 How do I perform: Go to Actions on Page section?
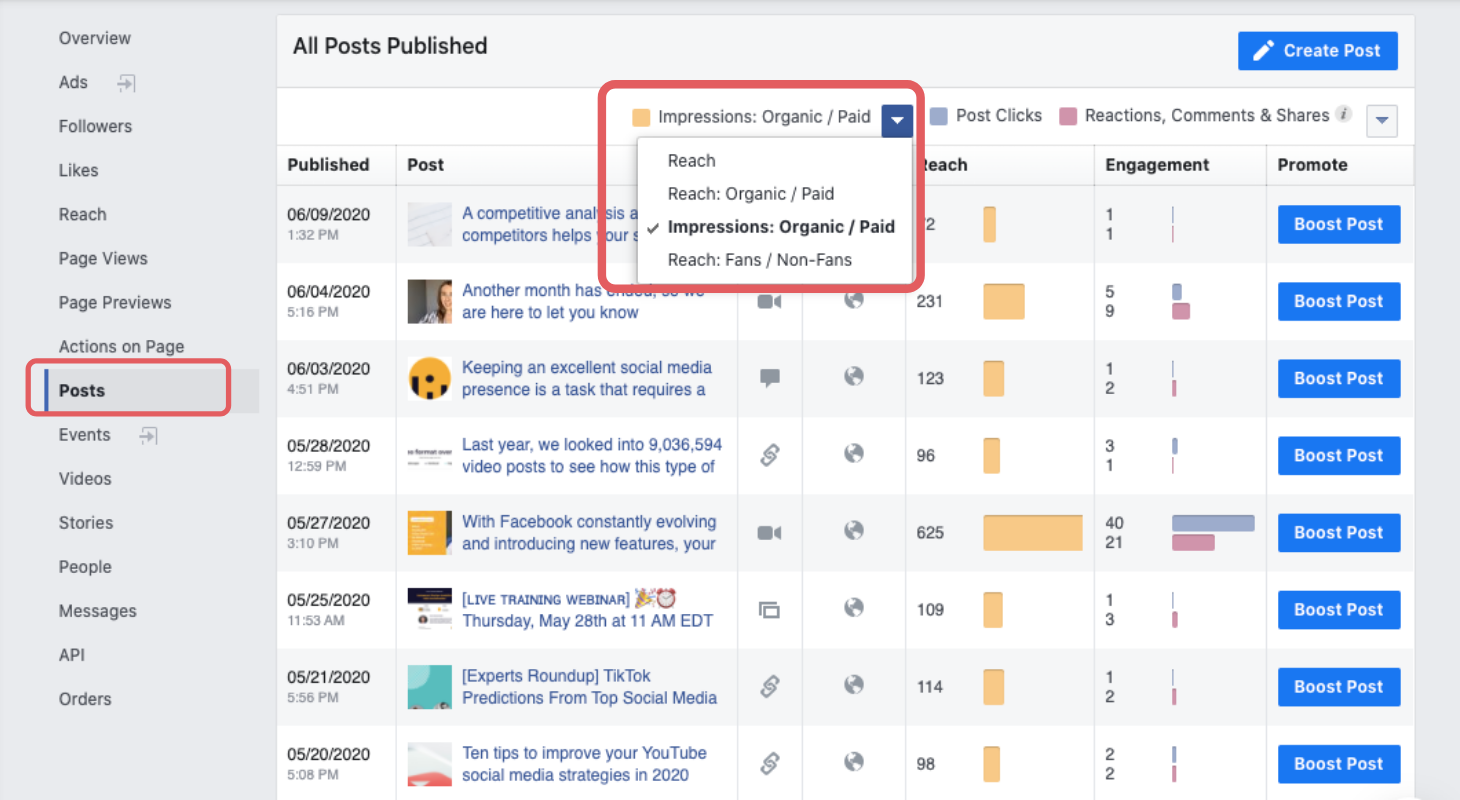pos(121,346)
